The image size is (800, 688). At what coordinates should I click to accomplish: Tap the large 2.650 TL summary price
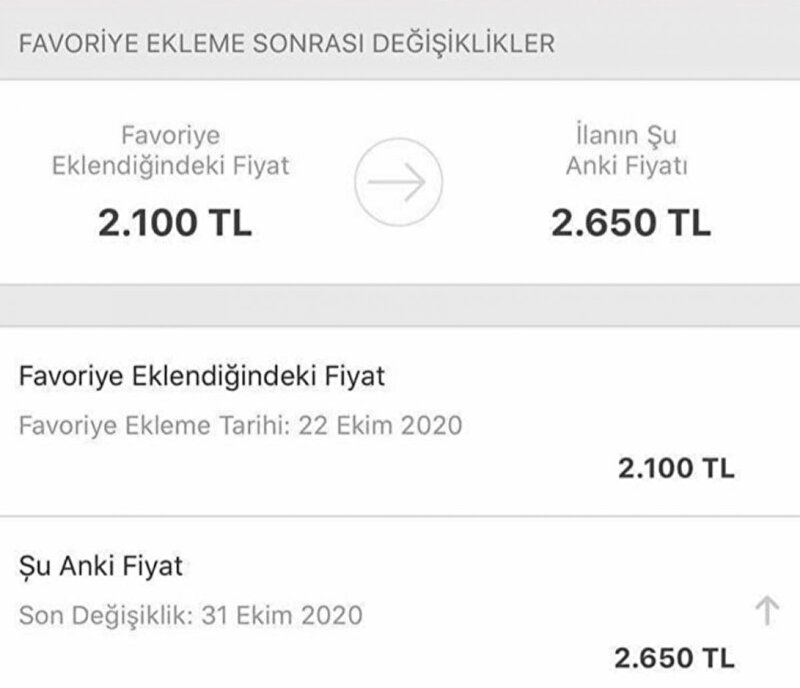631,222
